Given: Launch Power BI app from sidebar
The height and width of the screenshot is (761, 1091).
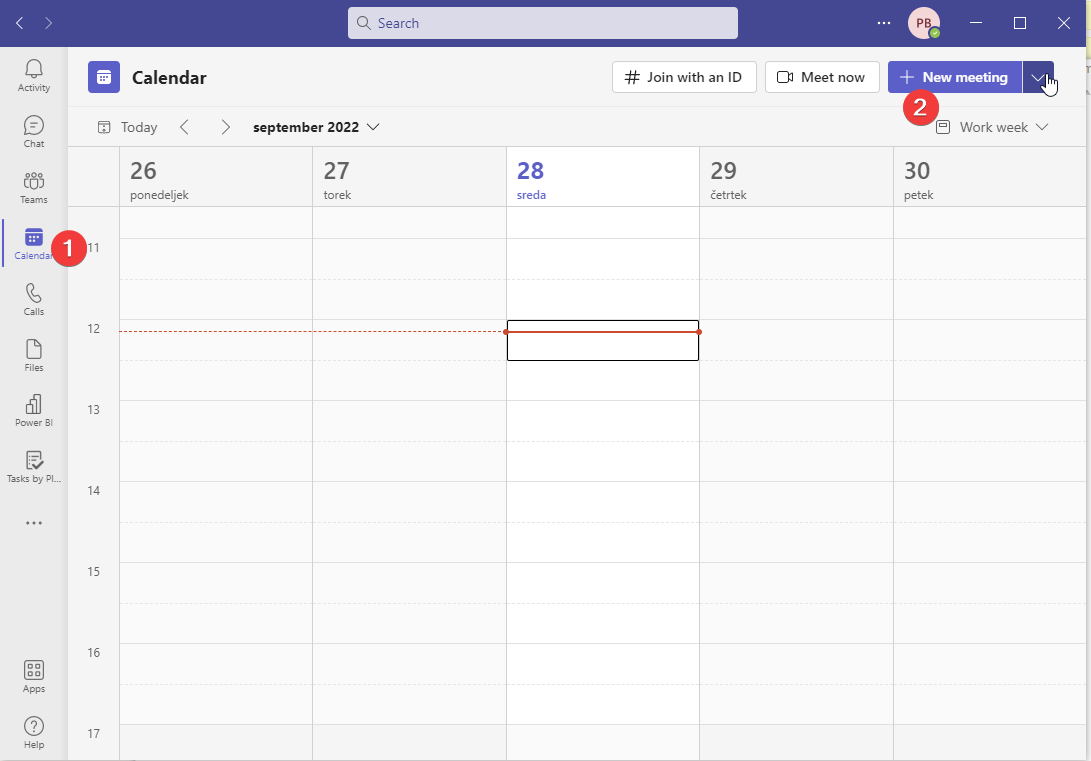Looking at the screenshot, I should pos(34,410).
